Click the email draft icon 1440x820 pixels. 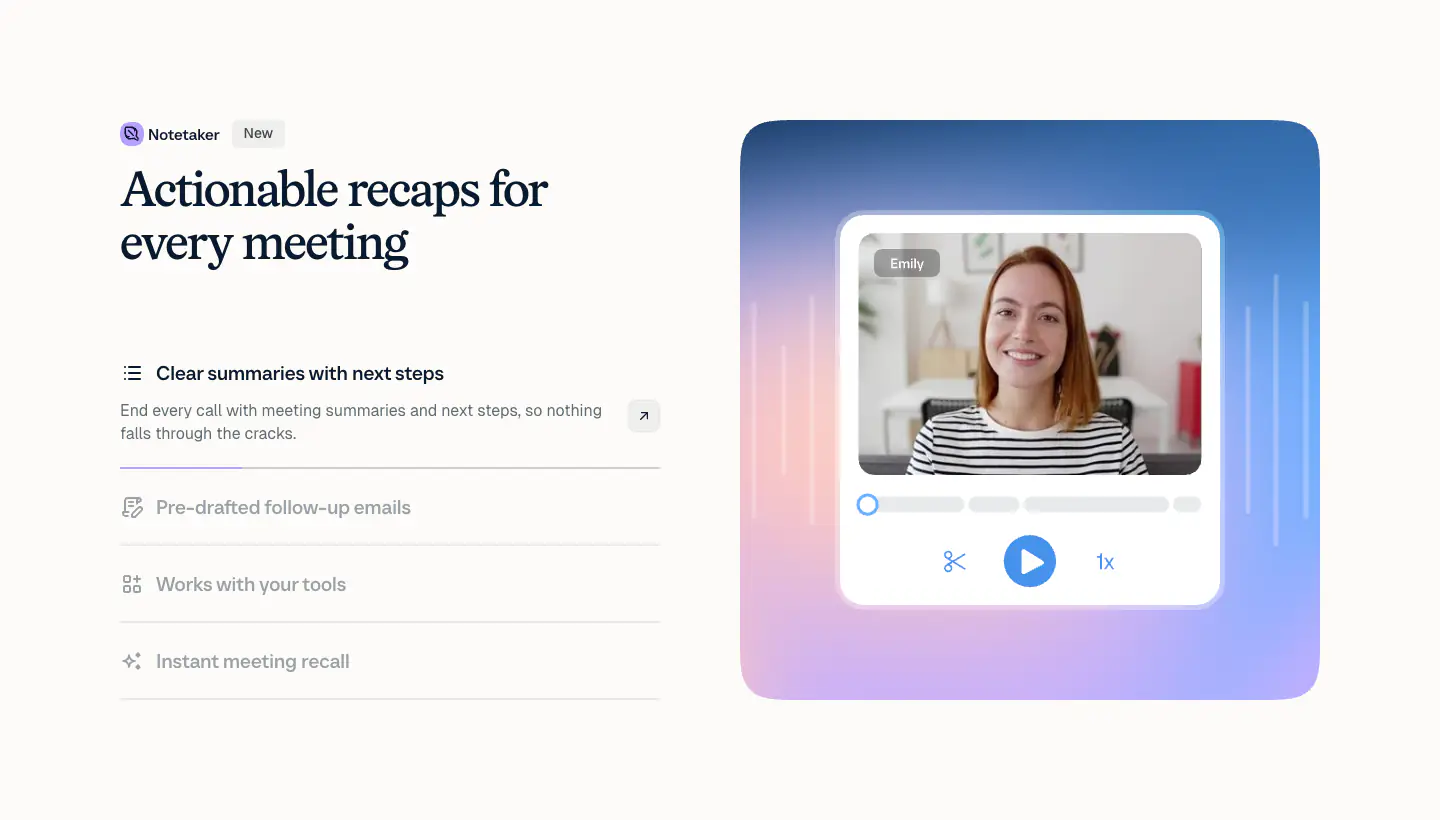[132, 507]
